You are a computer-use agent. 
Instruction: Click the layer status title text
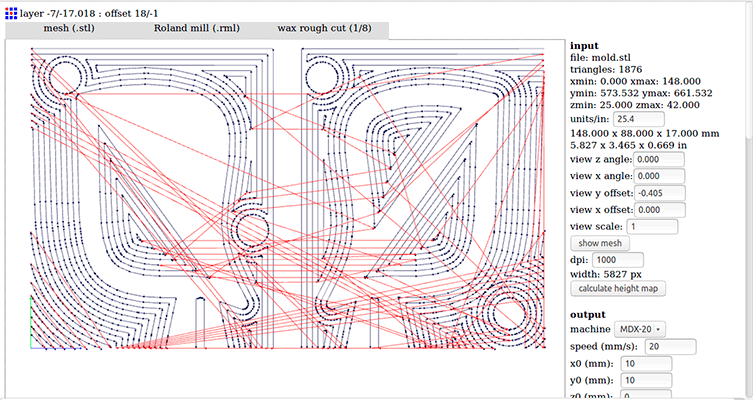[x=89, y=13]
